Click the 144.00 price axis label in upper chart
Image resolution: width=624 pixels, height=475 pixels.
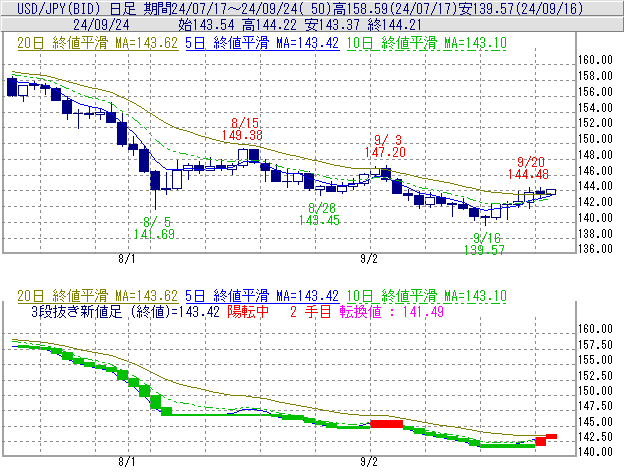(x=595, y=186)
